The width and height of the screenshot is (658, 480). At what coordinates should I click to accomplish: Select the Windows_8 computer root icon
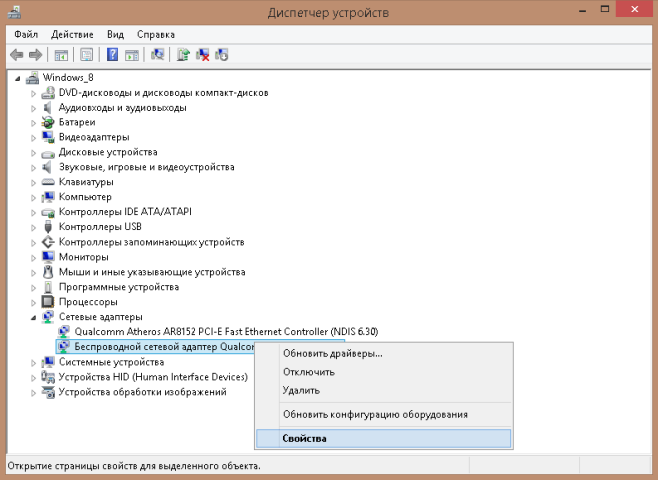32,78
